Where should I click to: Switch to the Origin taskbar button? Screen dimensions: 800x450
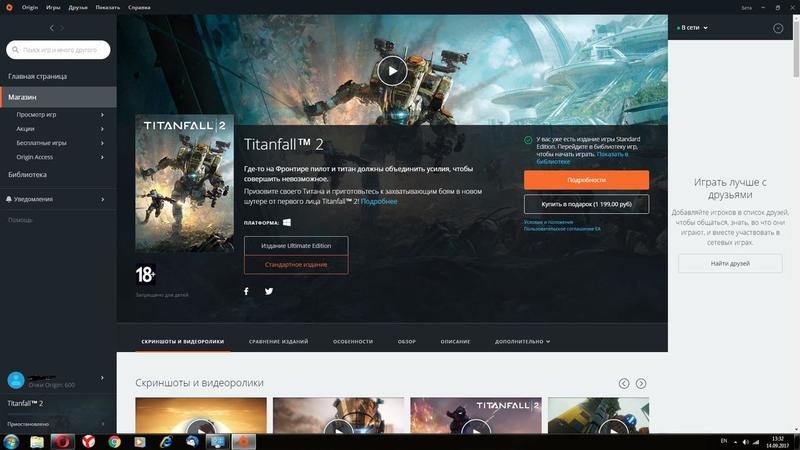tap(244, 442)
